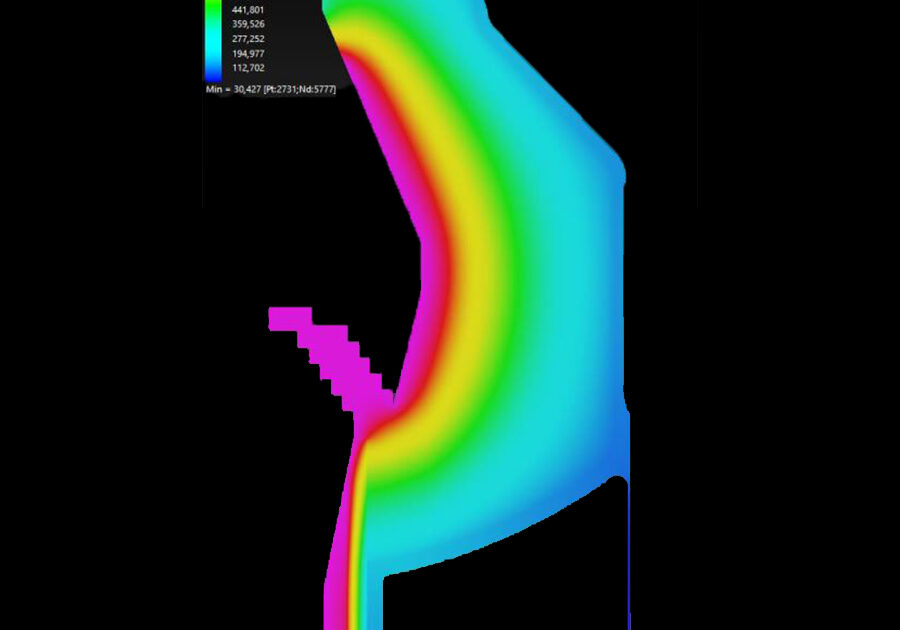Viewport: 900px width, 630px height.
Task: Click the legend value 194,977
Action: 248,54
